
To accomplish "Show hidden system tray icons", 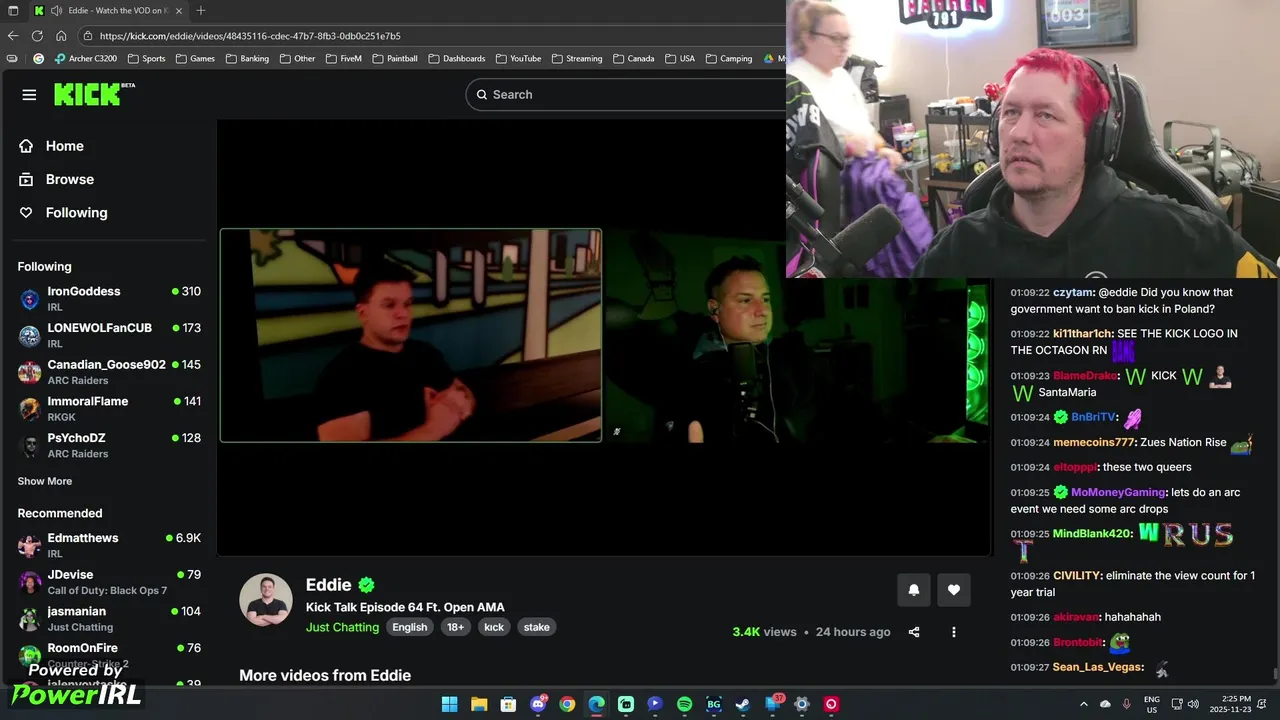I will (1084, 704).
